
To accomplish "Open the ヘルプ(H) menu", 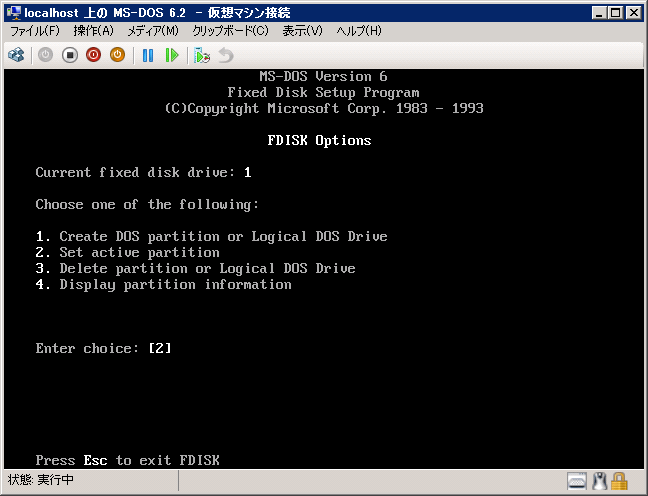I will (x=359, y=31).
